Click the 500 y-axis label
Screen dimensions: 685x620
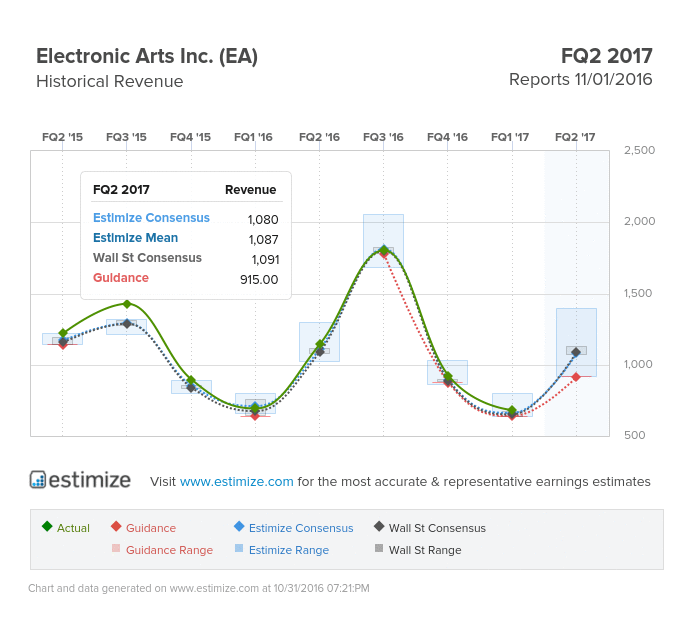pos(634,435)
